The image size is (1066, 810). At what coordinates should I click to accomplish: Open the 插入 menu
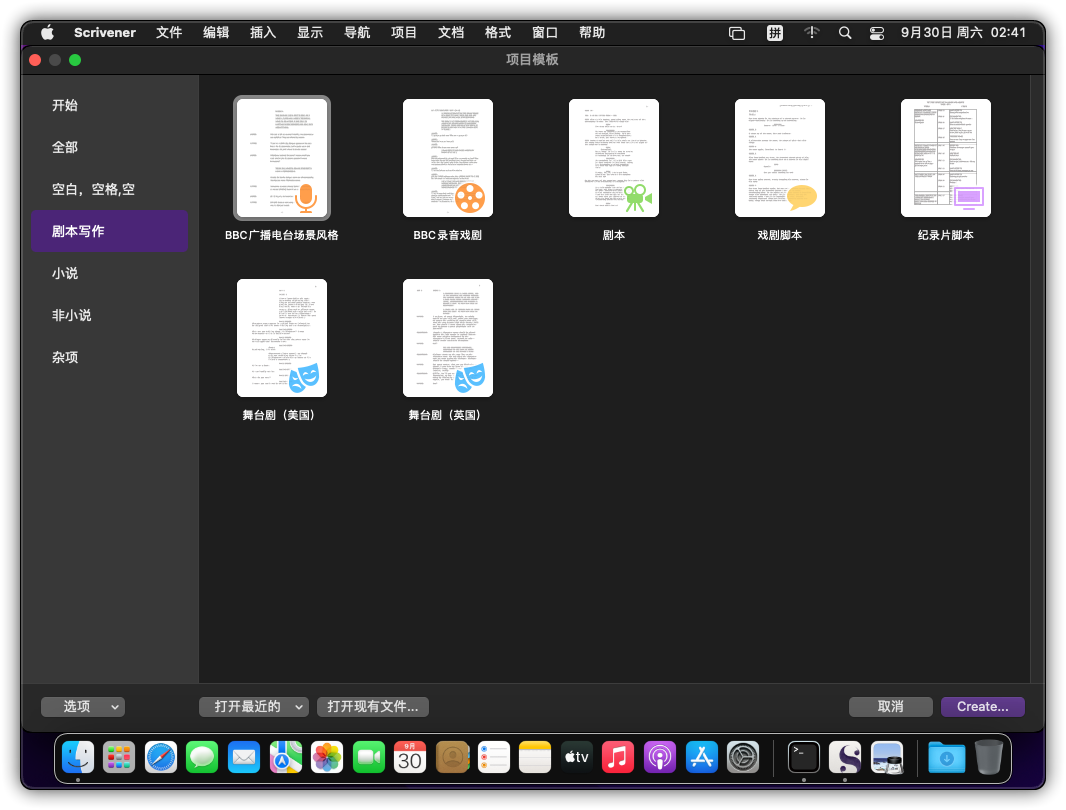pyautogui.click(x=262, y=33)
